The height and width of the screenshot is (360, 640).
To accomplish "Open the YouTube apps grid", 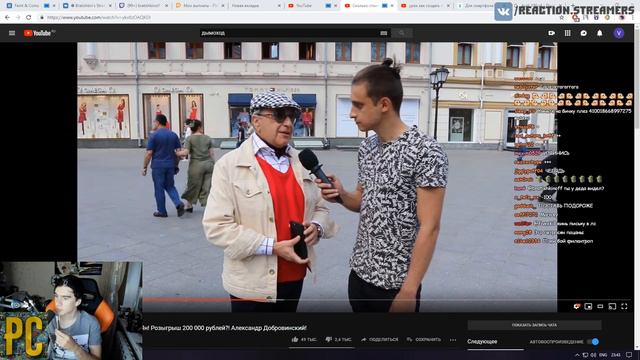I will pyautogui.click(x=568, y=33).
